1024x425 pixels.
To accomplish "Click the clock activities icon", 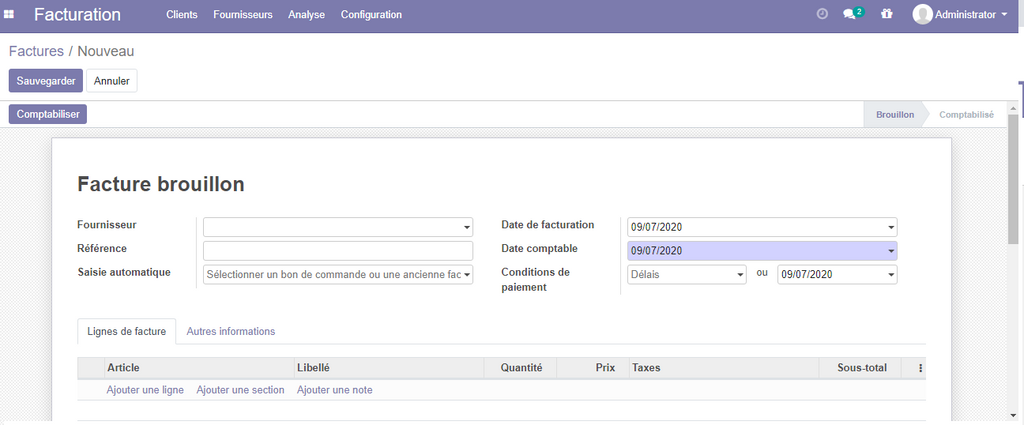I will click(x=822, y=15).
